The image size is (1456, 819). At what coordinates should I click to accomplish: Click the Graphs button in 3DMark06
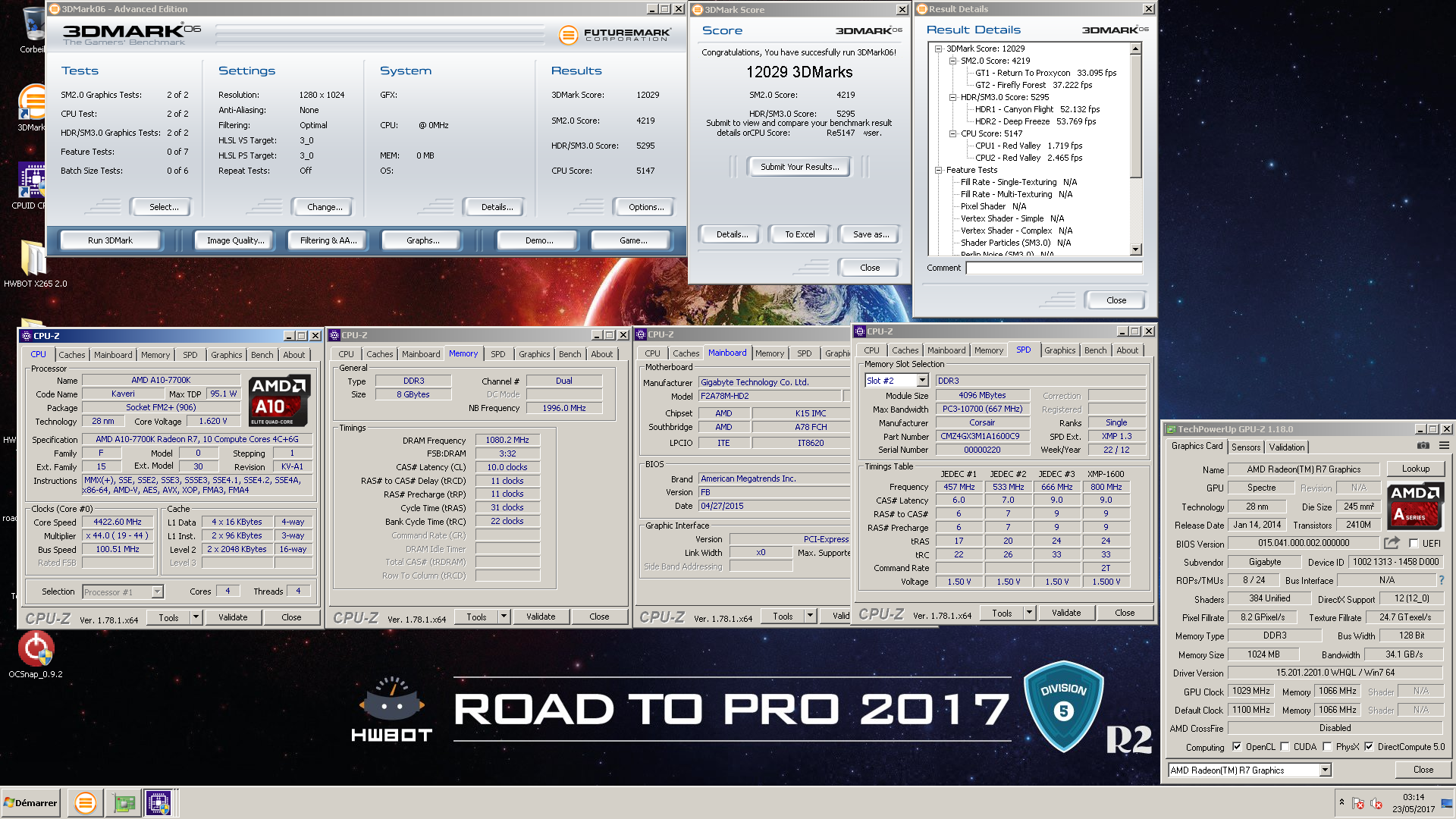tap(422, 240)
